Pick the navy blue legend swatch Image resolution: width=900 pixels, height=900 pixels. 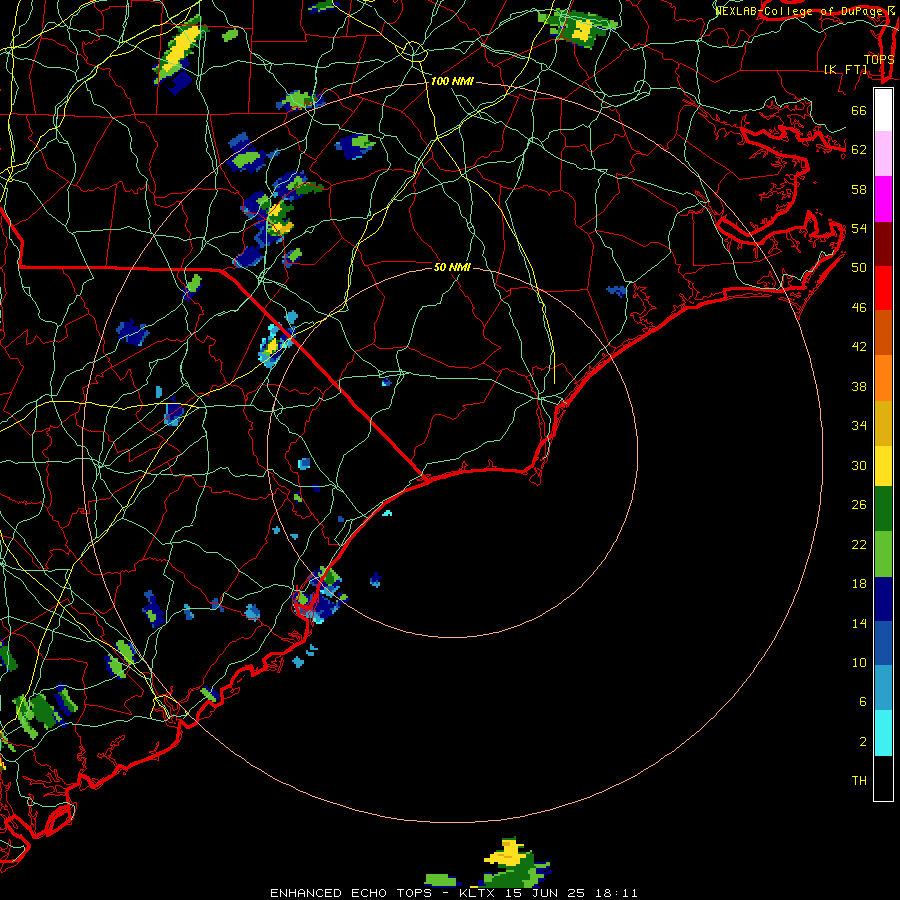click(883, 599)
